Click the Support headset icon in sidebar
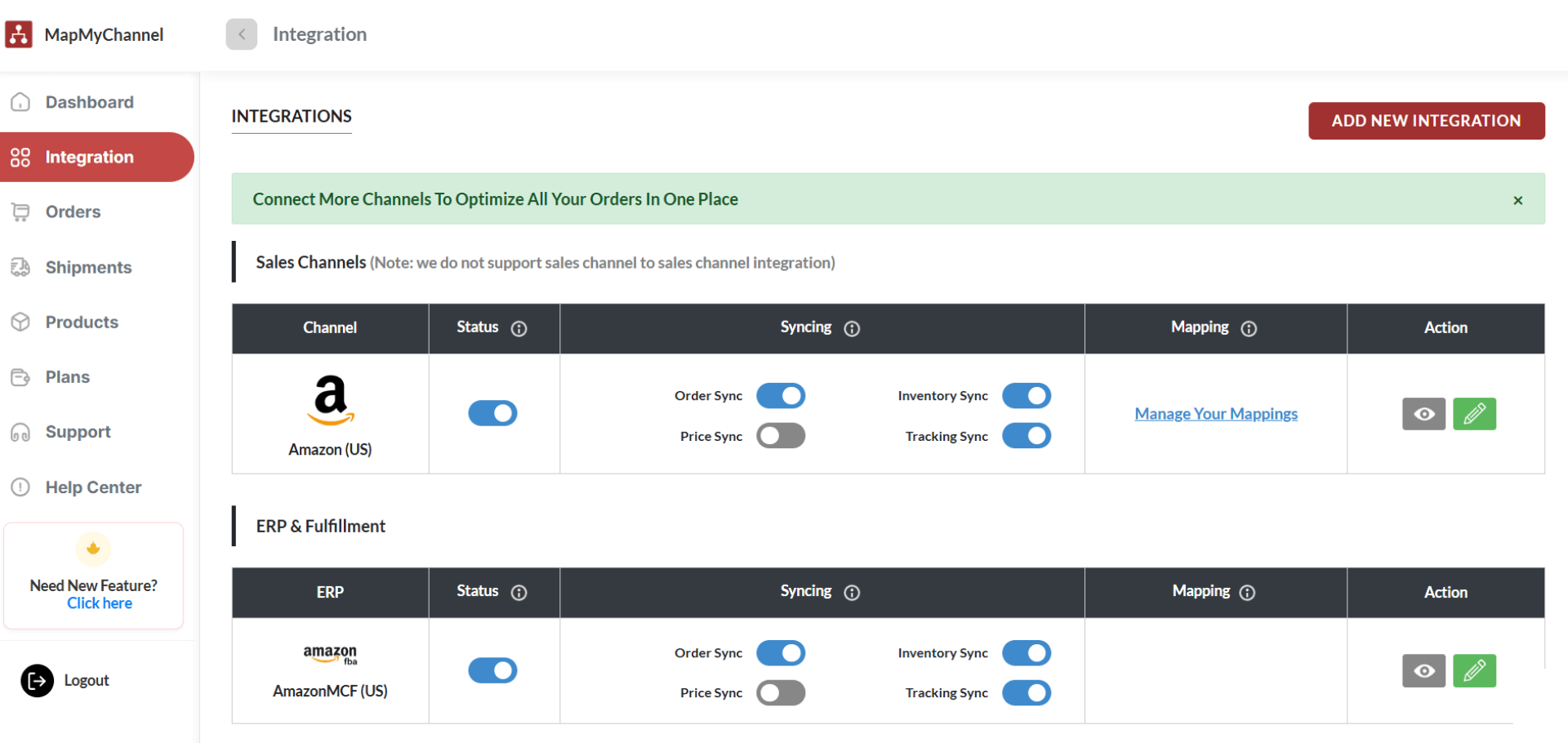Screen dimensions: 1568x743 pyautogui.click(x=20, y=432)
